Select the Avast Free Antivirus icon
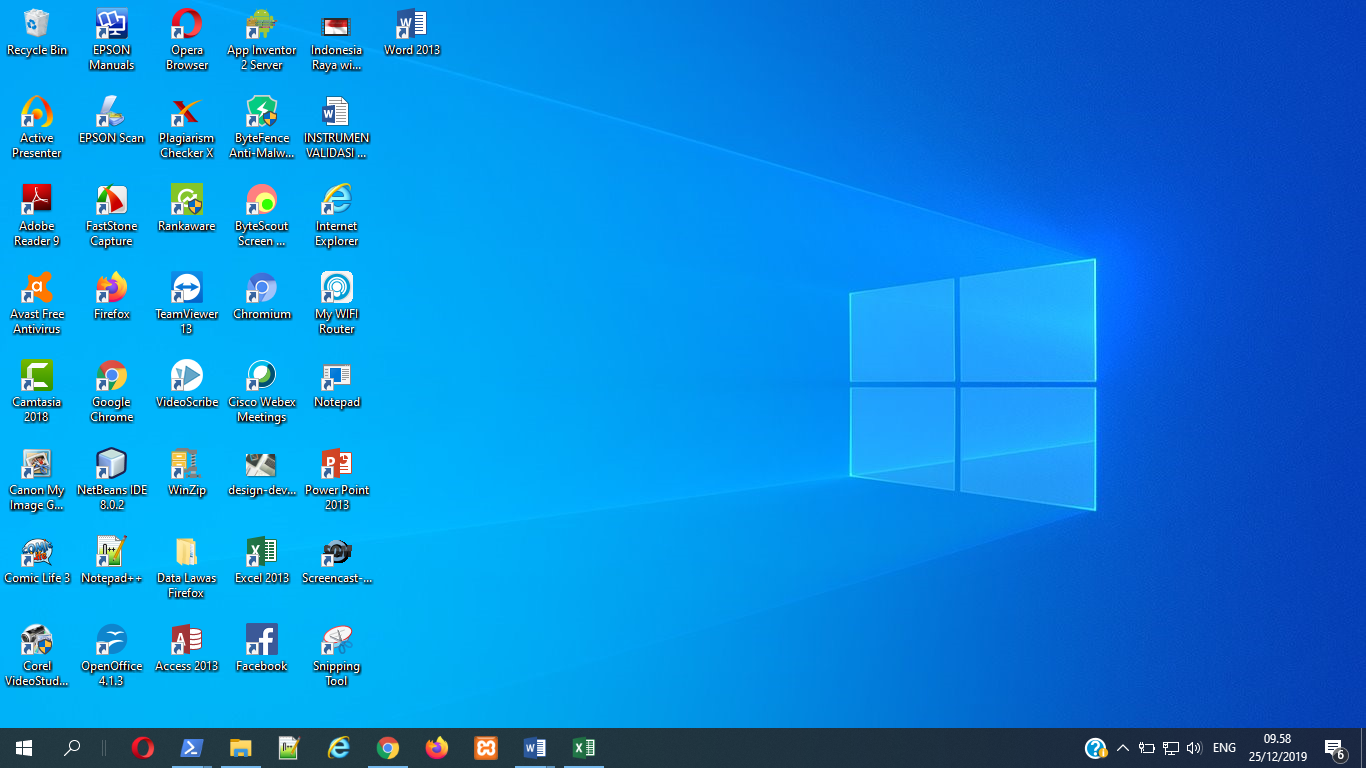 [37, 303]
